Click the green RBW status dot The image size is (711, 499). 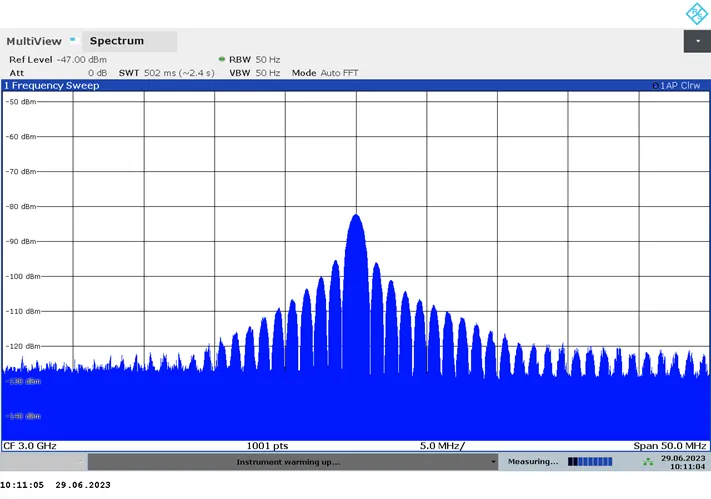click(221, 59)
